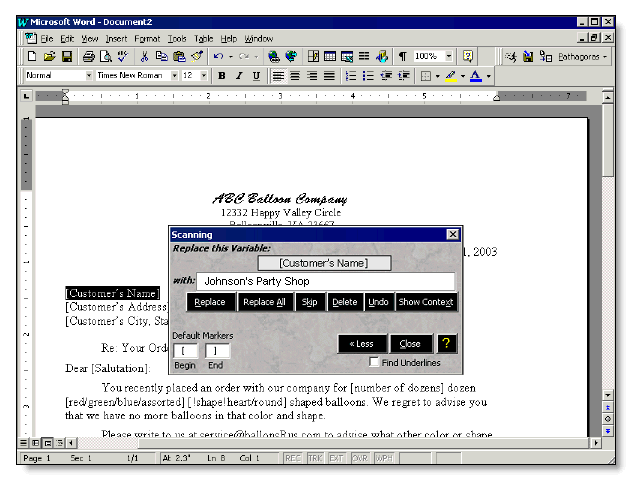Click the Save icon in the toolbar
Viewport: 631px width, 481px height.
(x=67, y=57)
